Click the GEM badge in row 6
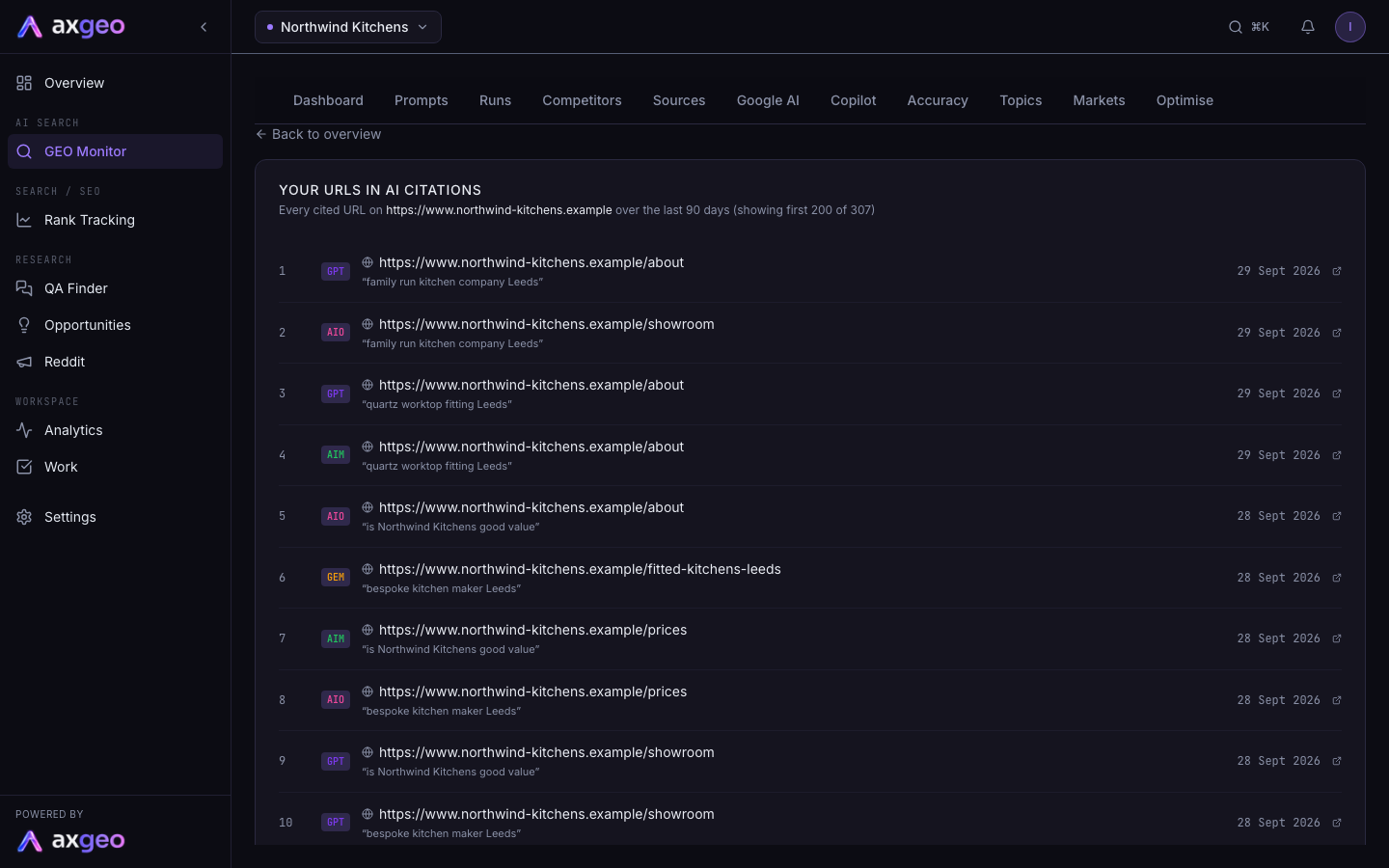The height and width of the screenshot is (868, 1389). pos(336,578)
